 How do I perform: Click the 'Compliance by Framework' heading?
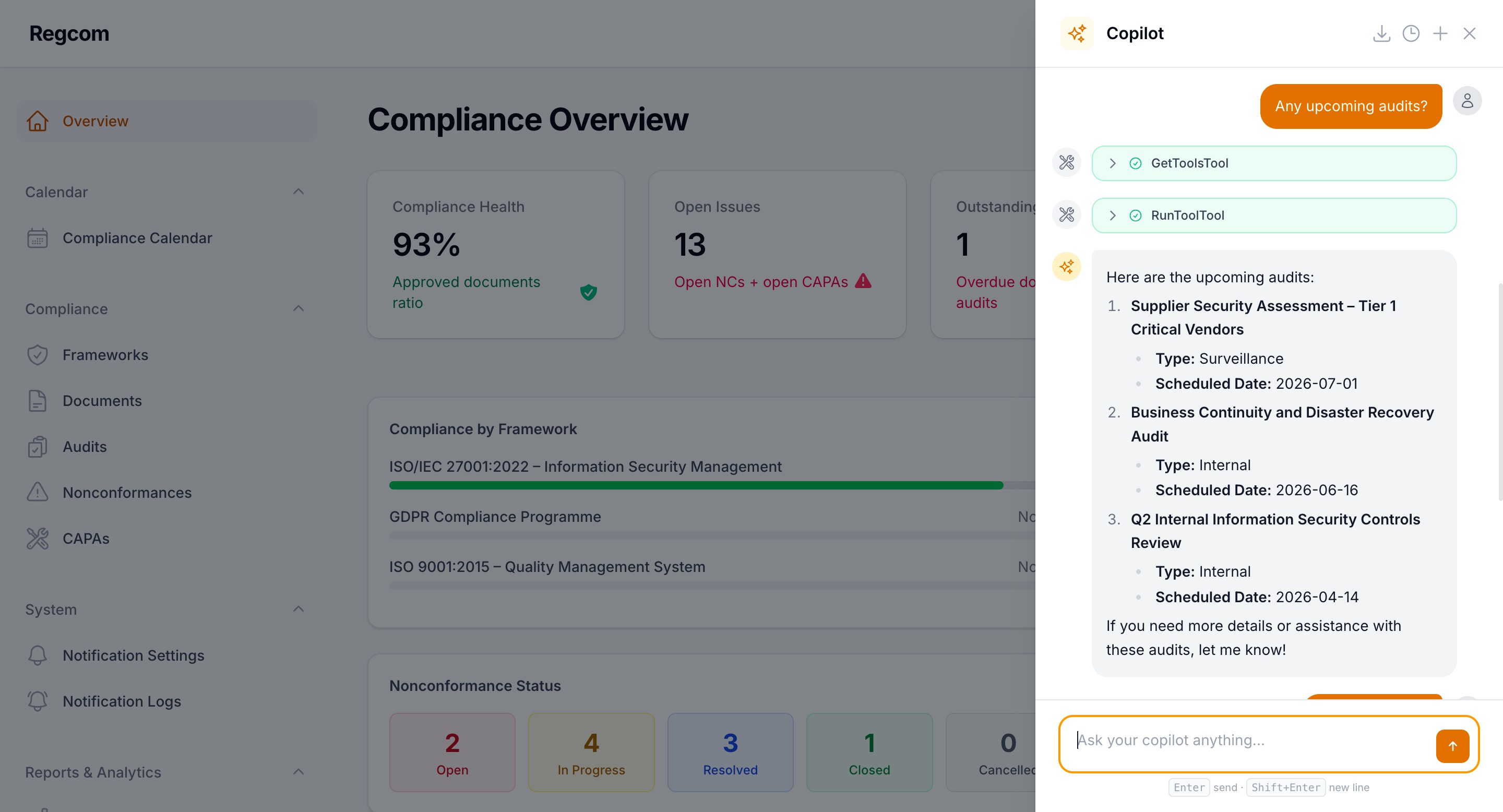[483, 429]
